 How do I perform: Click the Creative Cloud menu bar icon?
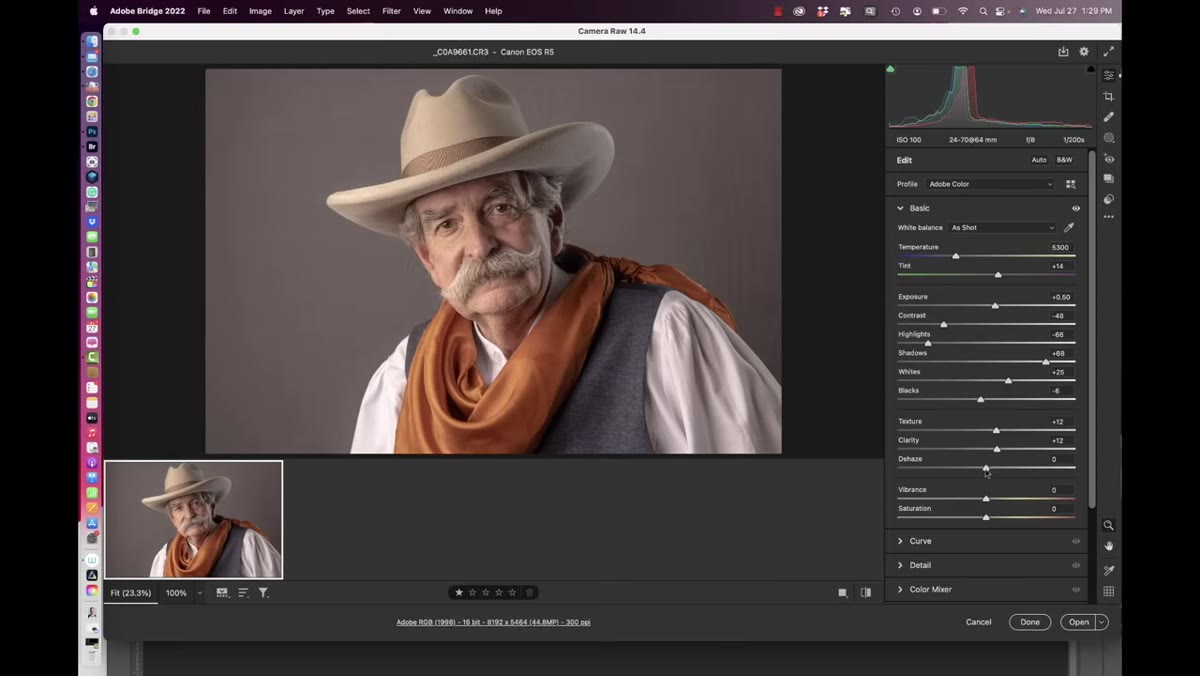[x=799, y=11]
